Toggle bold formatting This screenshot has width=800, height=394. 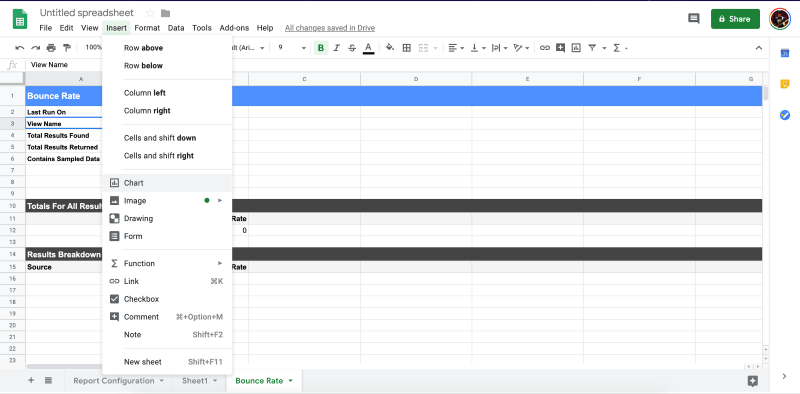[x=320, y=48]
